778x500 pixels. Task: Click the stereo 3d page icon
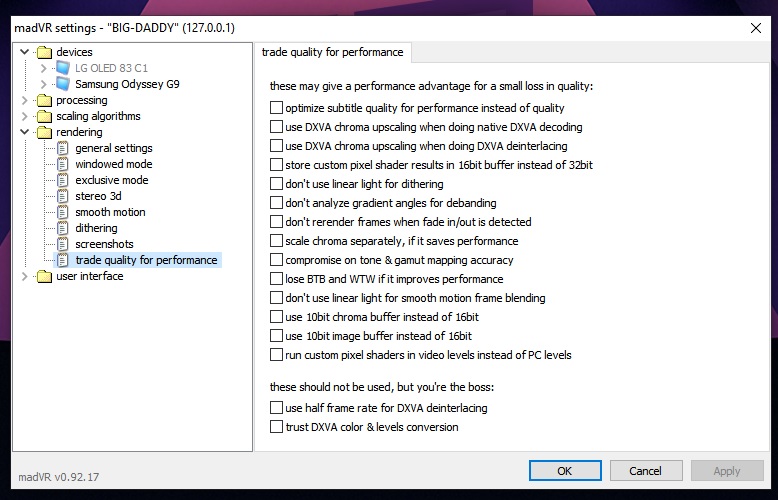63,196
